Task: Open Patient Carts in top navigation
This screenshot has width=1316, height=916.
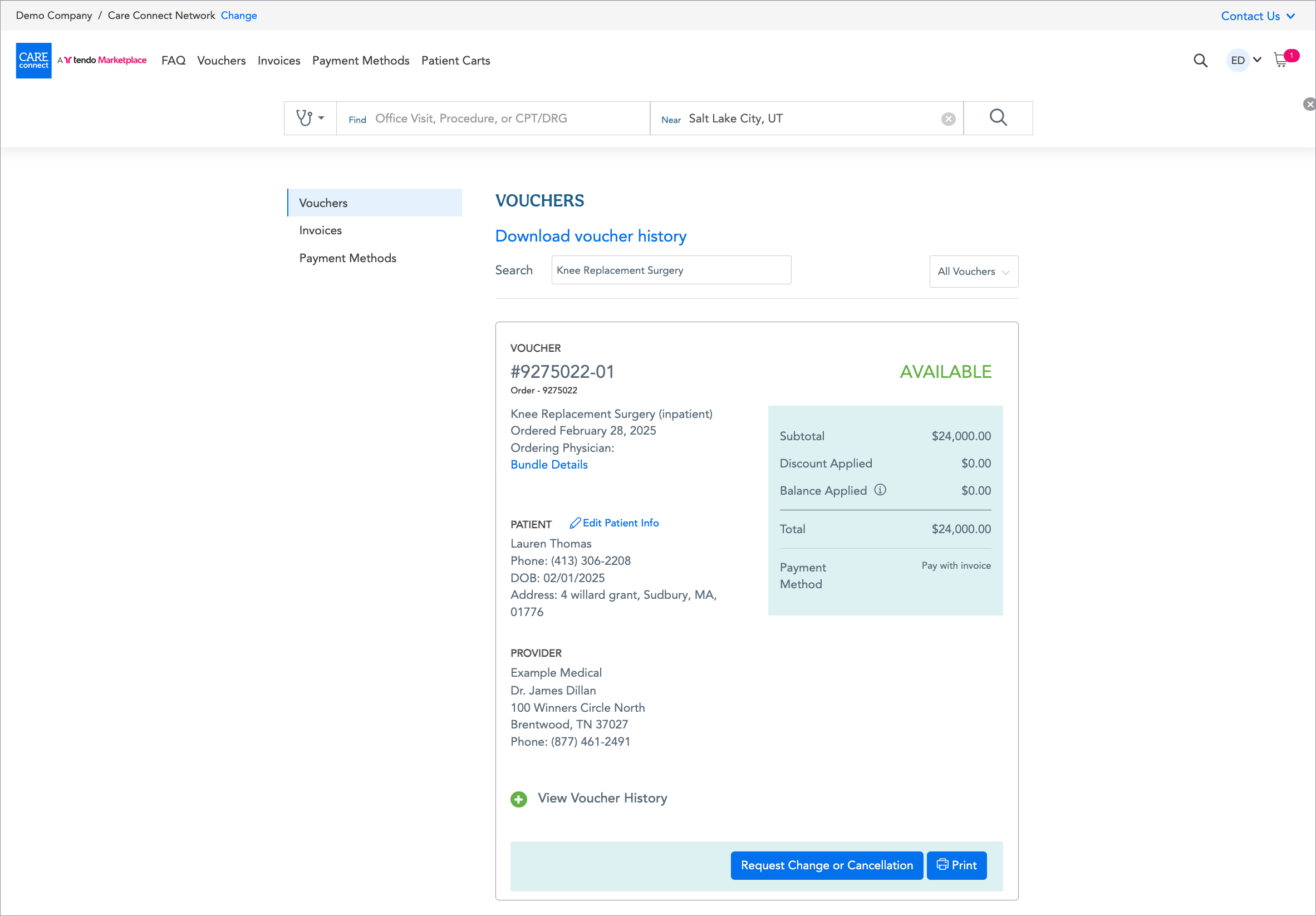Action: [455, 61]
